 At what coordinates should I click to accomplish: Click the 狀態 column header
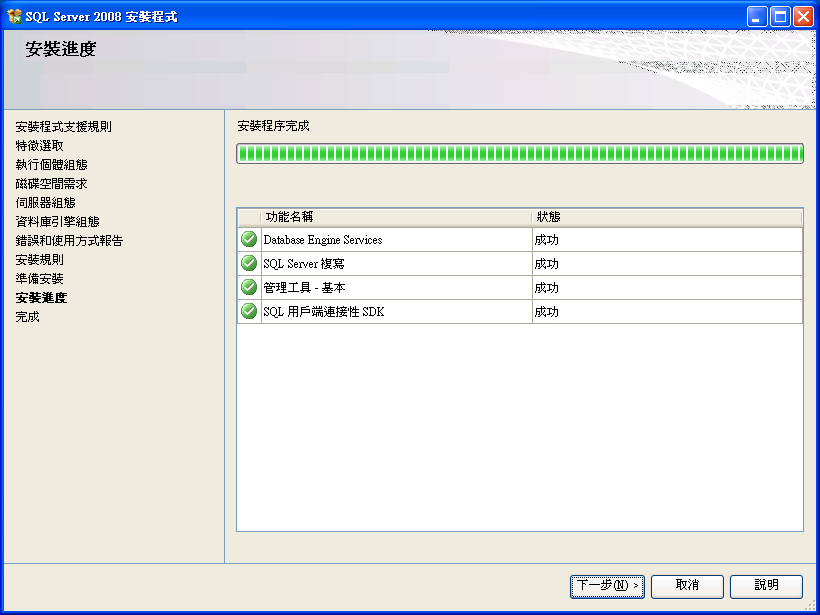pyautogui.click(x=667, y=217)
